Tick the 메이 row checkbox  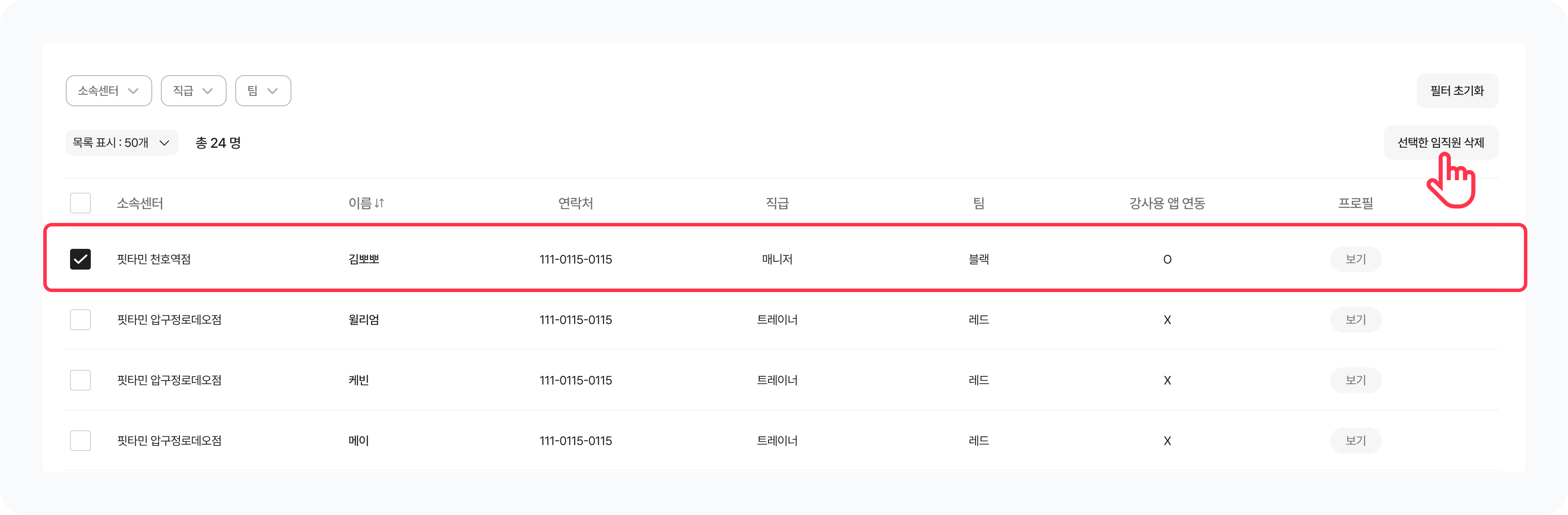point(80,440)
